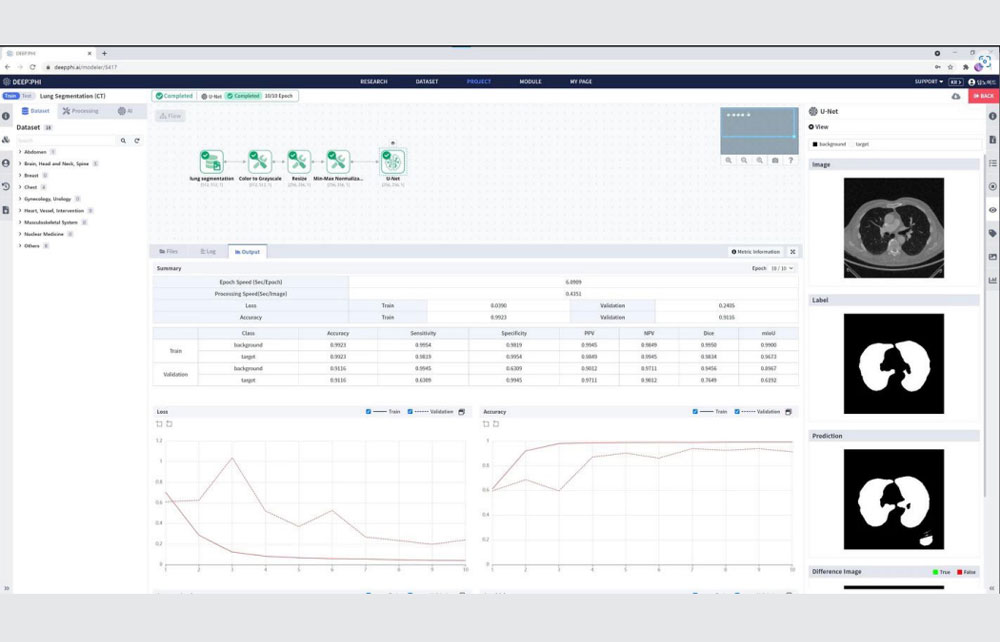Click the Min-Max Normalization node icon
The image size is (1000, 642).
pos(338,161)
